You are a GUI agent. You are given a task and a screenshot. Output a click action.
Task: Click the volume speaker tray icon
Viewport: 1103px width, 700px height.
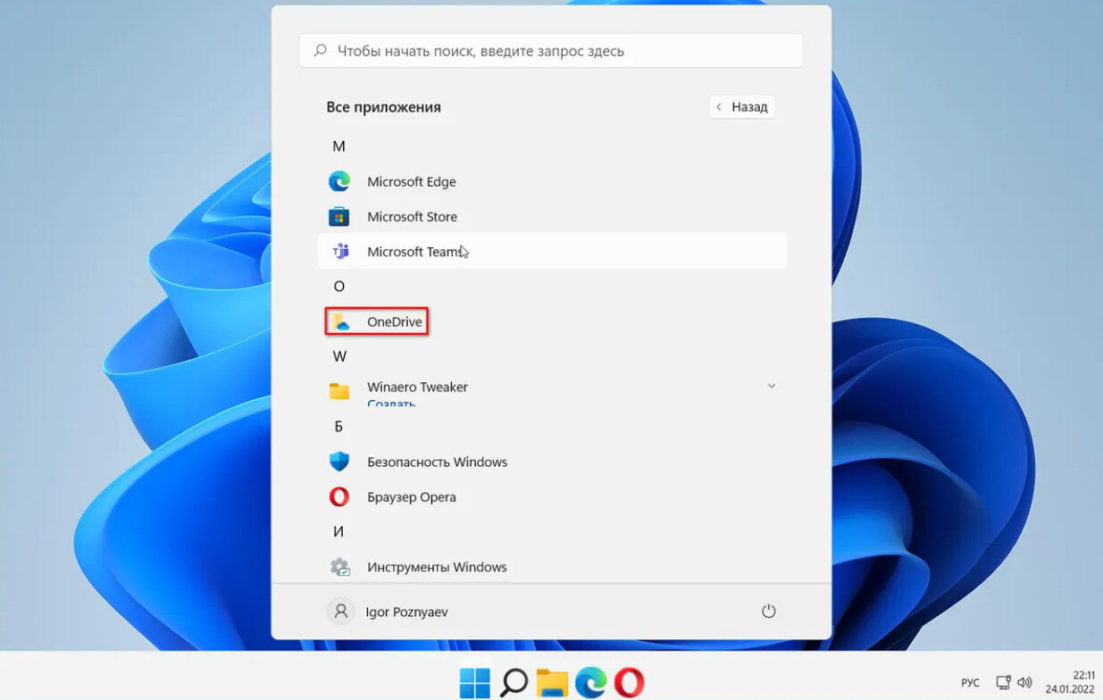pos(1025,682)
